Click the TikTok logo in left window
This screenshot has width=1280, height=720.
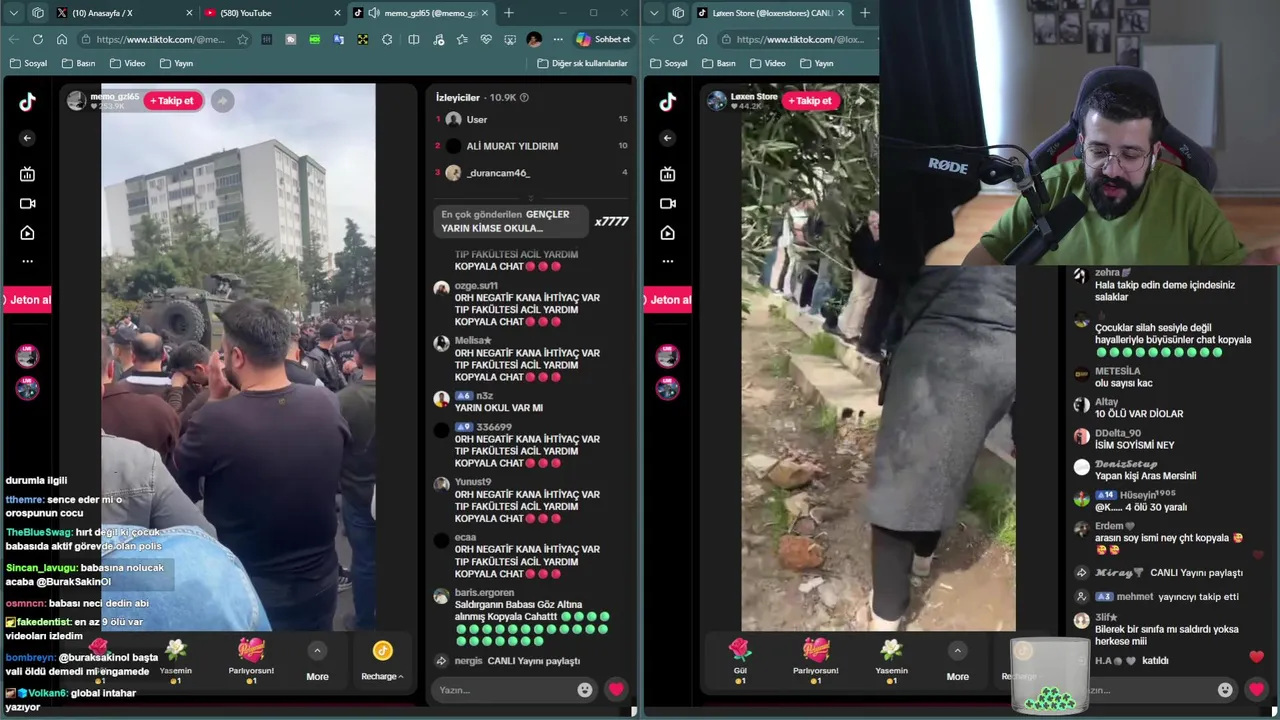pos(27,101)
